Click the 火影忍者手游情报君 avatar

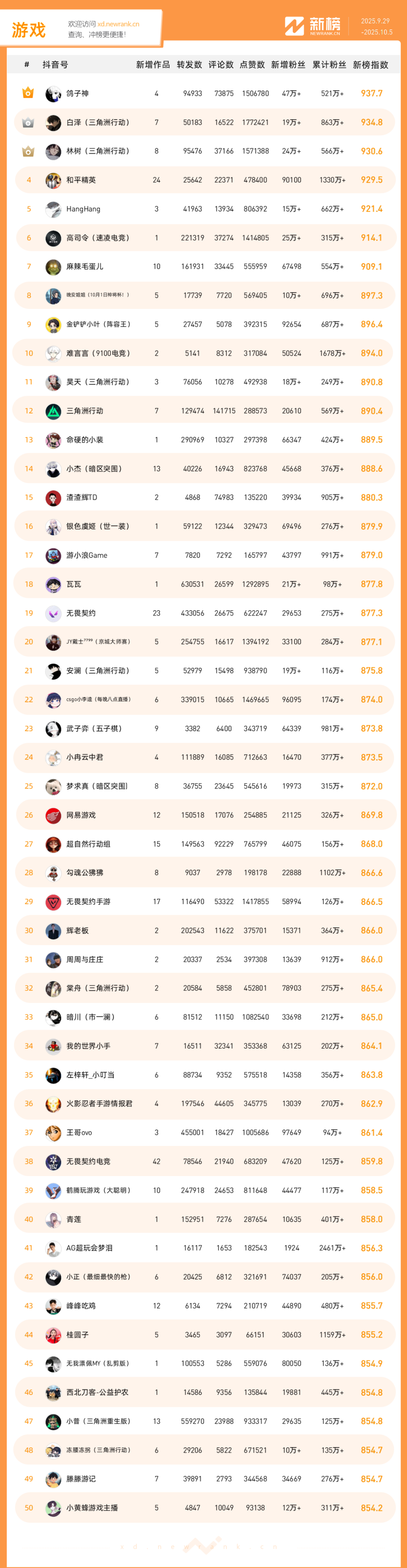tap(54, 1104)
